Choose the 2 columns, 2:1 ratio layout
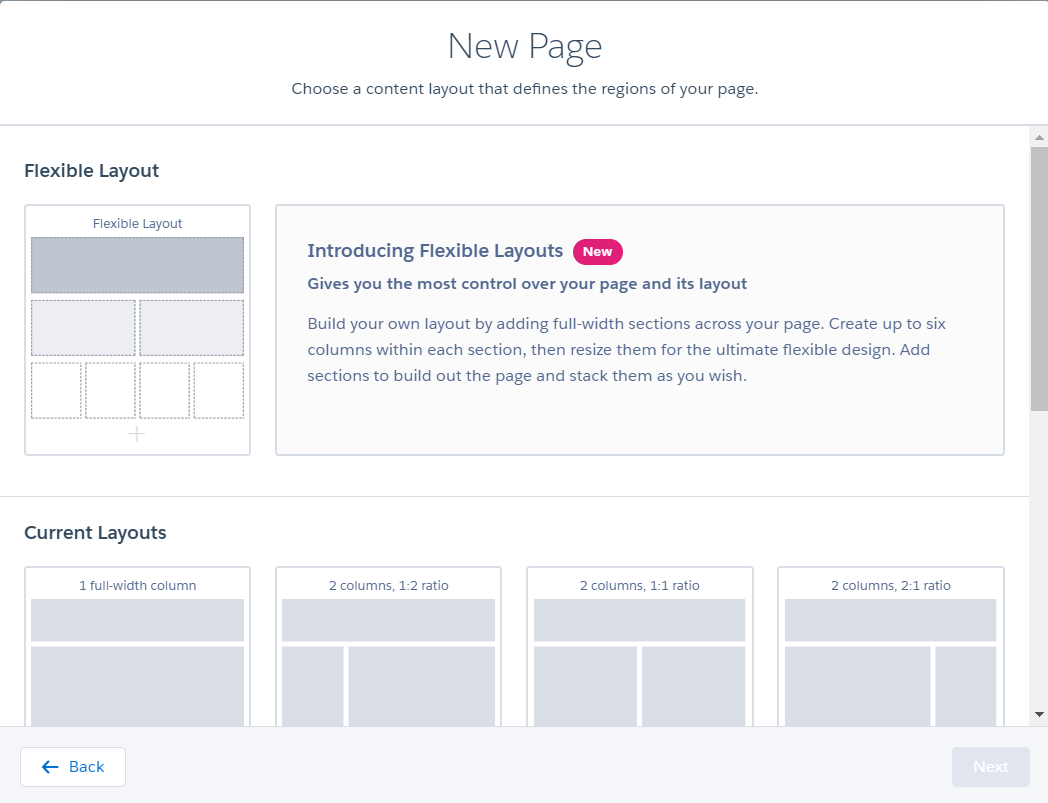This screenshot has height=803, width=1048. pyautogui.click(x=889, y=645)
